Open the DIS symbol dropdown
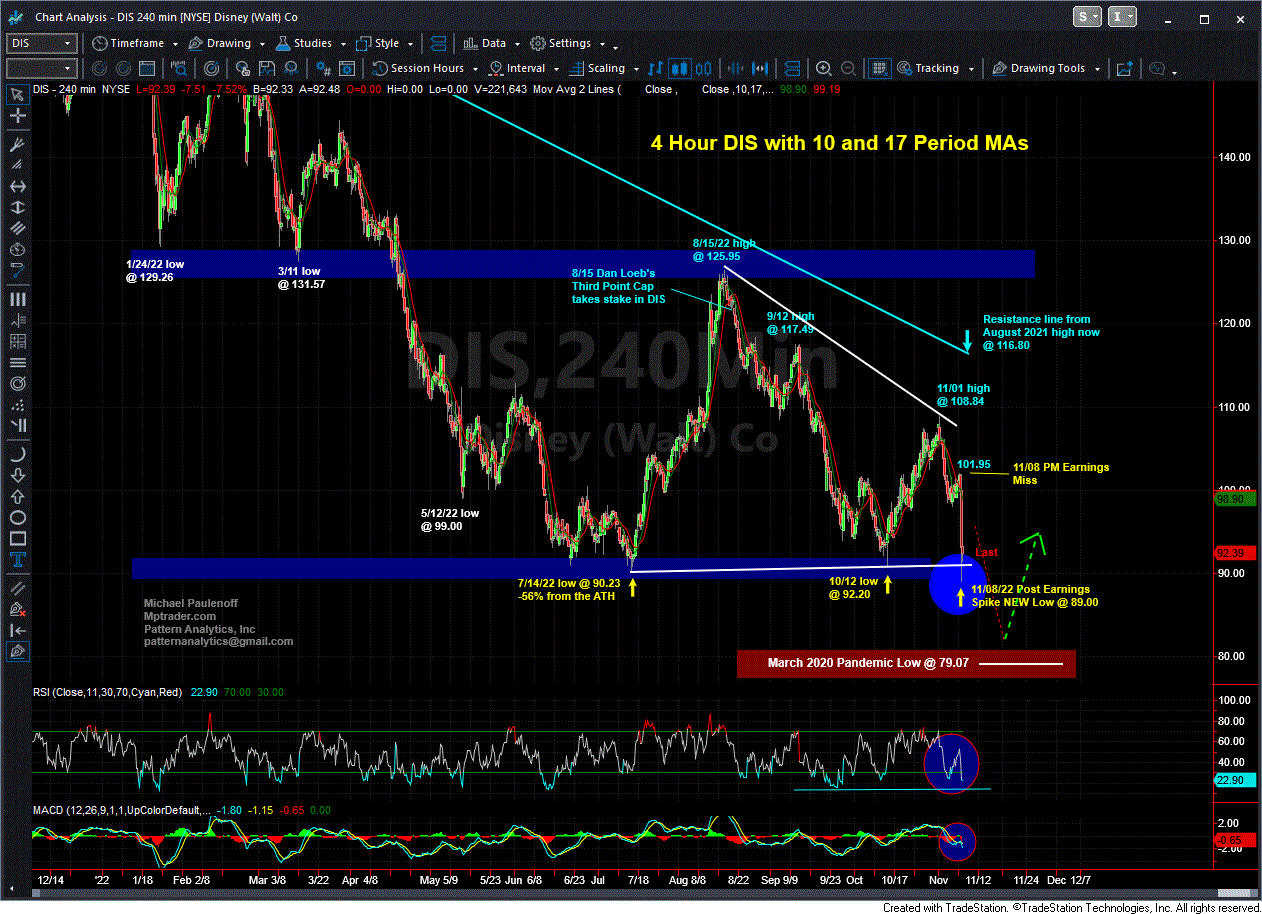 (67, 43)
